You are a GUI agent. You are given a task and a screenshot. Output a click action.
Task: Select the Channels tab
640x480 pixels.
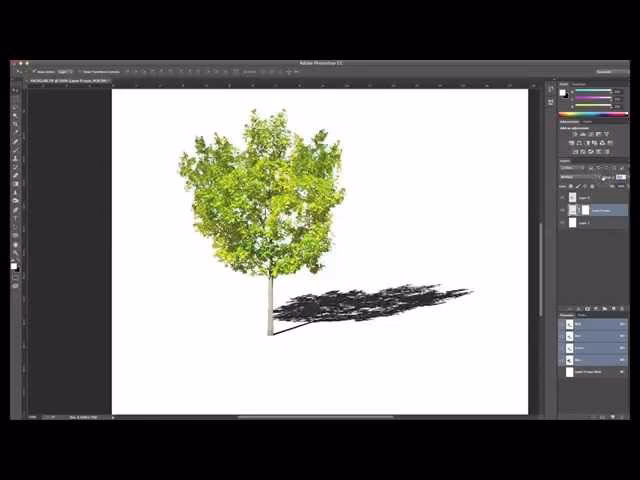(x=567, y=315)
